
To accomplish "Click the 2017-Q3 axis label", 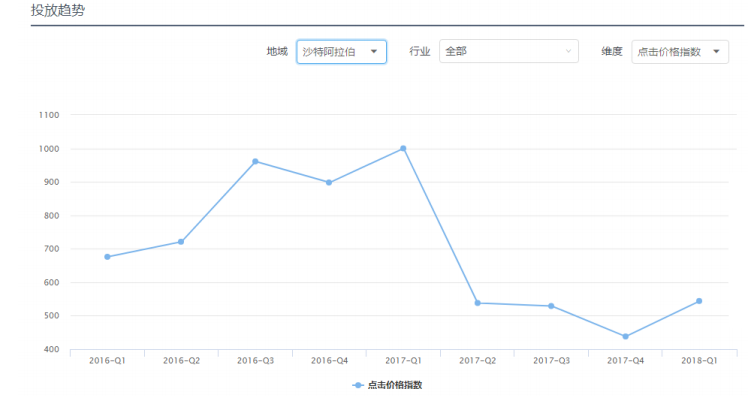I will pyautogui.click(x=551, y=360).
